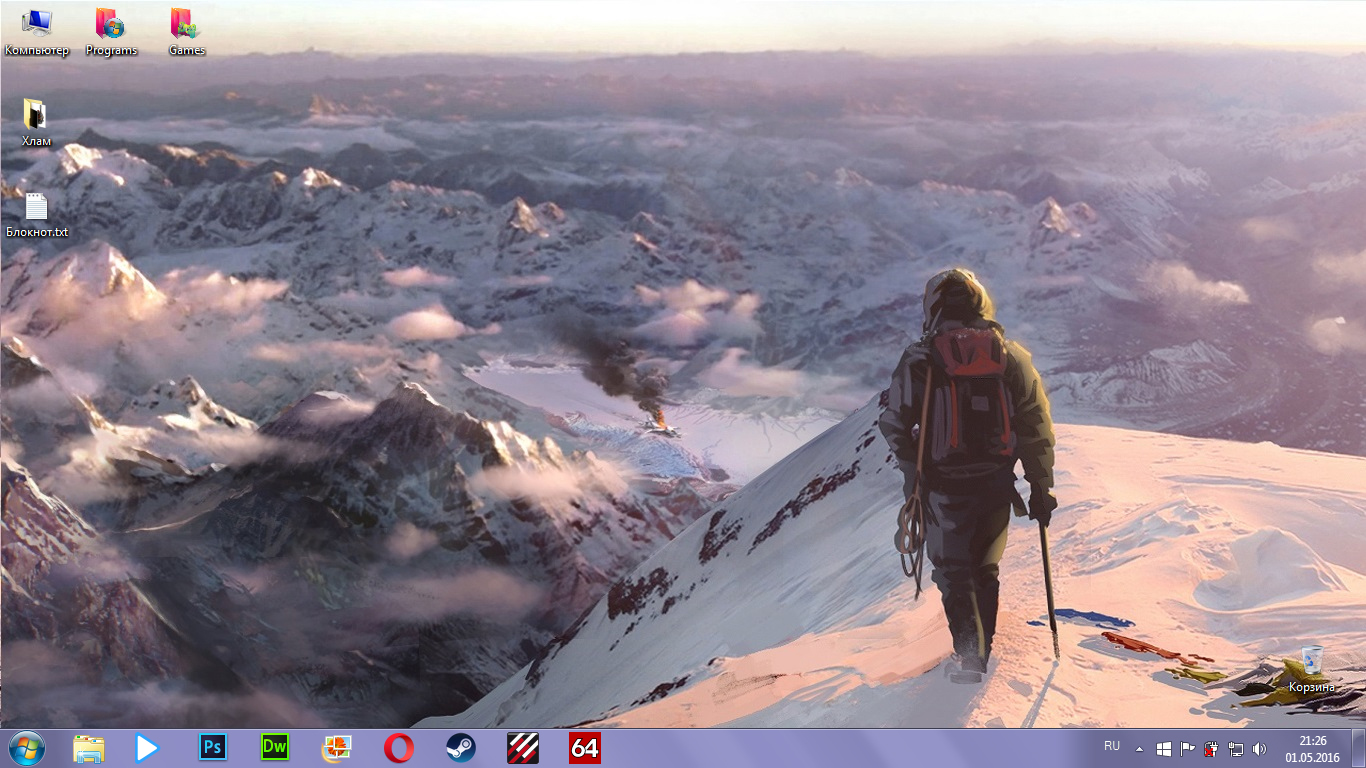Select the Хлам folder on desktop
Viewport: 1366px width, 768px height.
(36, 122)
